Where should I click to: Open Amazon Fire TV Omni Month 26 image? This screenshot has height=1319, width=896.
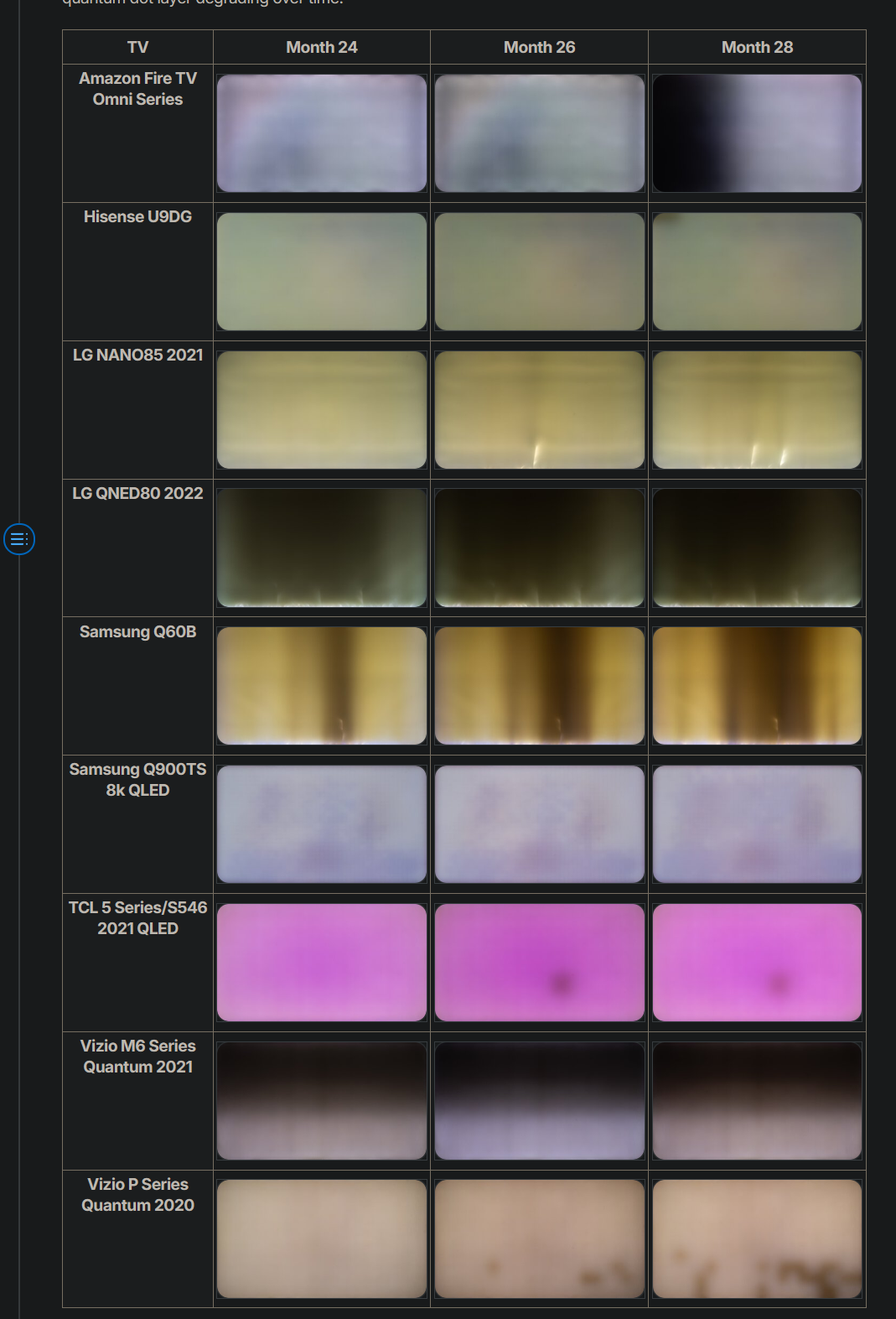[540, 133]
